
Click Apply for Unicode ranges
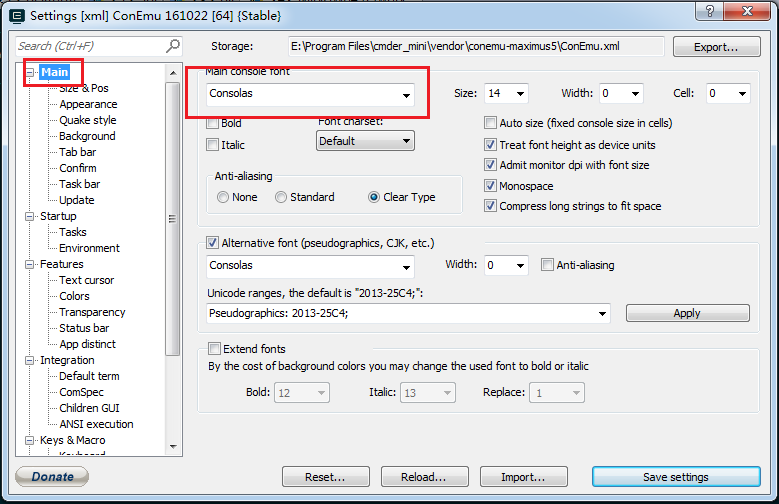pyautogui.click(x=687, y=313)
